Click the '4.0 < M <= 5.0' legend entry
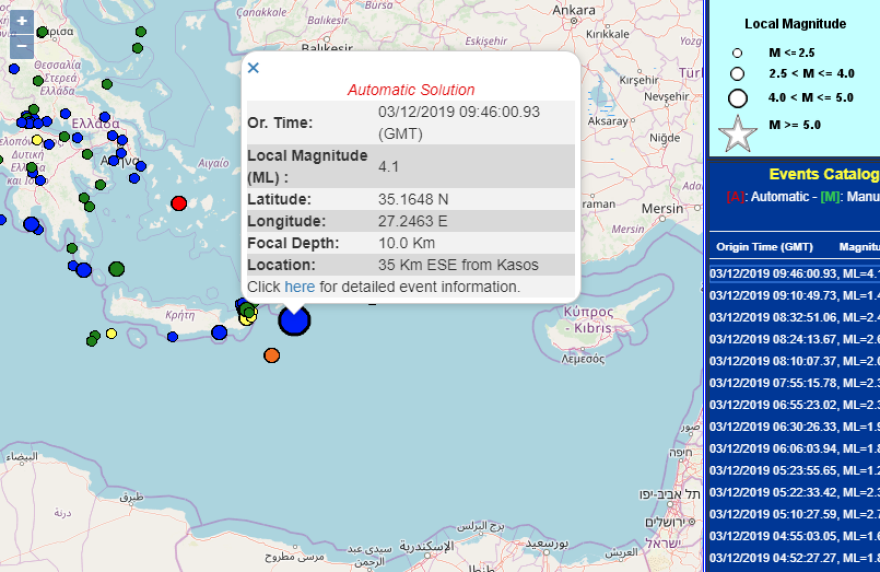880x572 pixels. (810, 98)
